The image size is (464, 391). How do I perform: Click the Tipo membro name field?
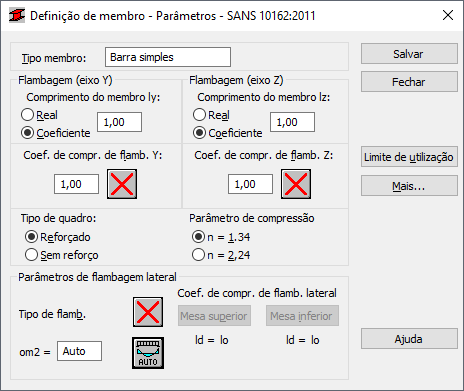(x=168, y=57)
